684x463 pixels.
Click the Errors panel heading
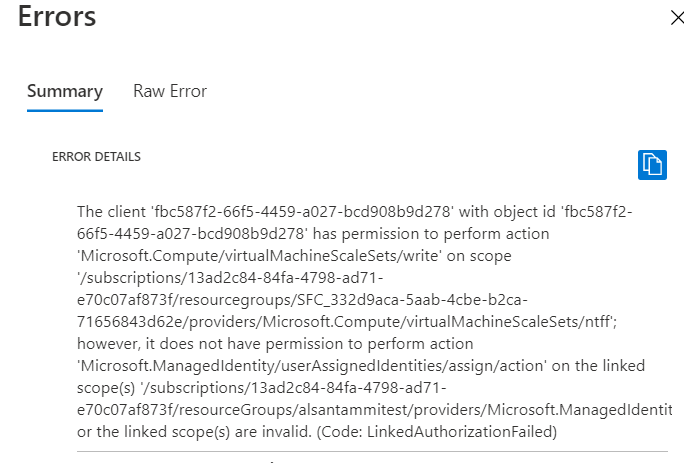coord(57,17)
